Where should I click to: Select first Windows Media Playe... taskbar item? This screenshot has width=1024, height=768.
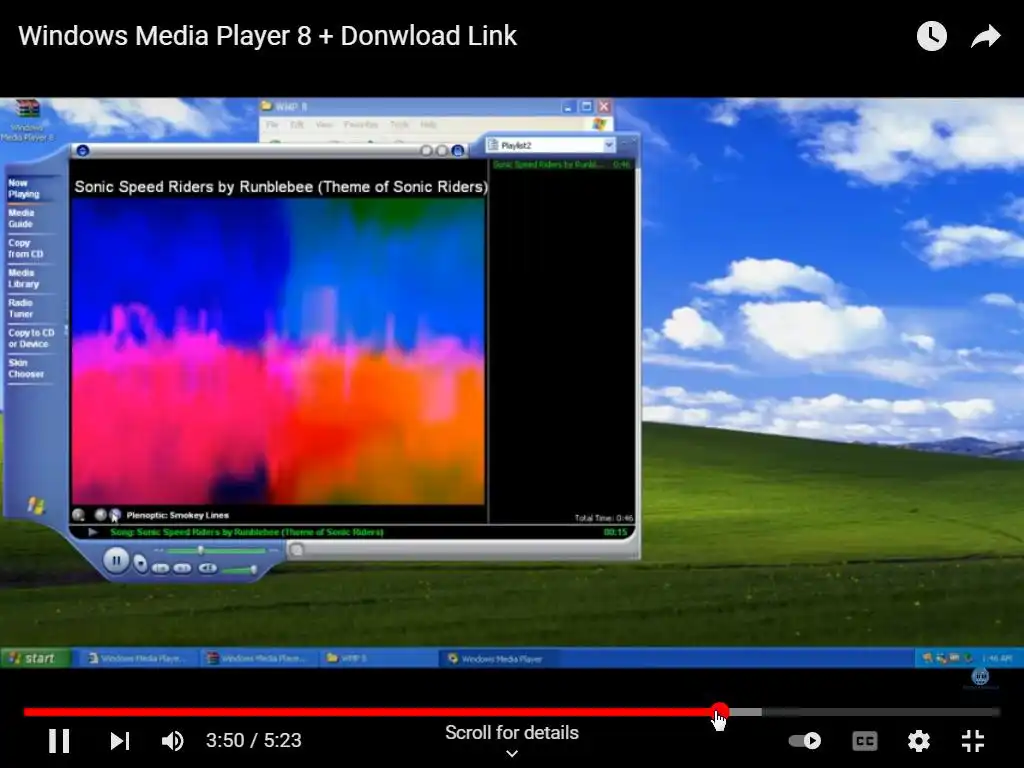coord(139,658)
